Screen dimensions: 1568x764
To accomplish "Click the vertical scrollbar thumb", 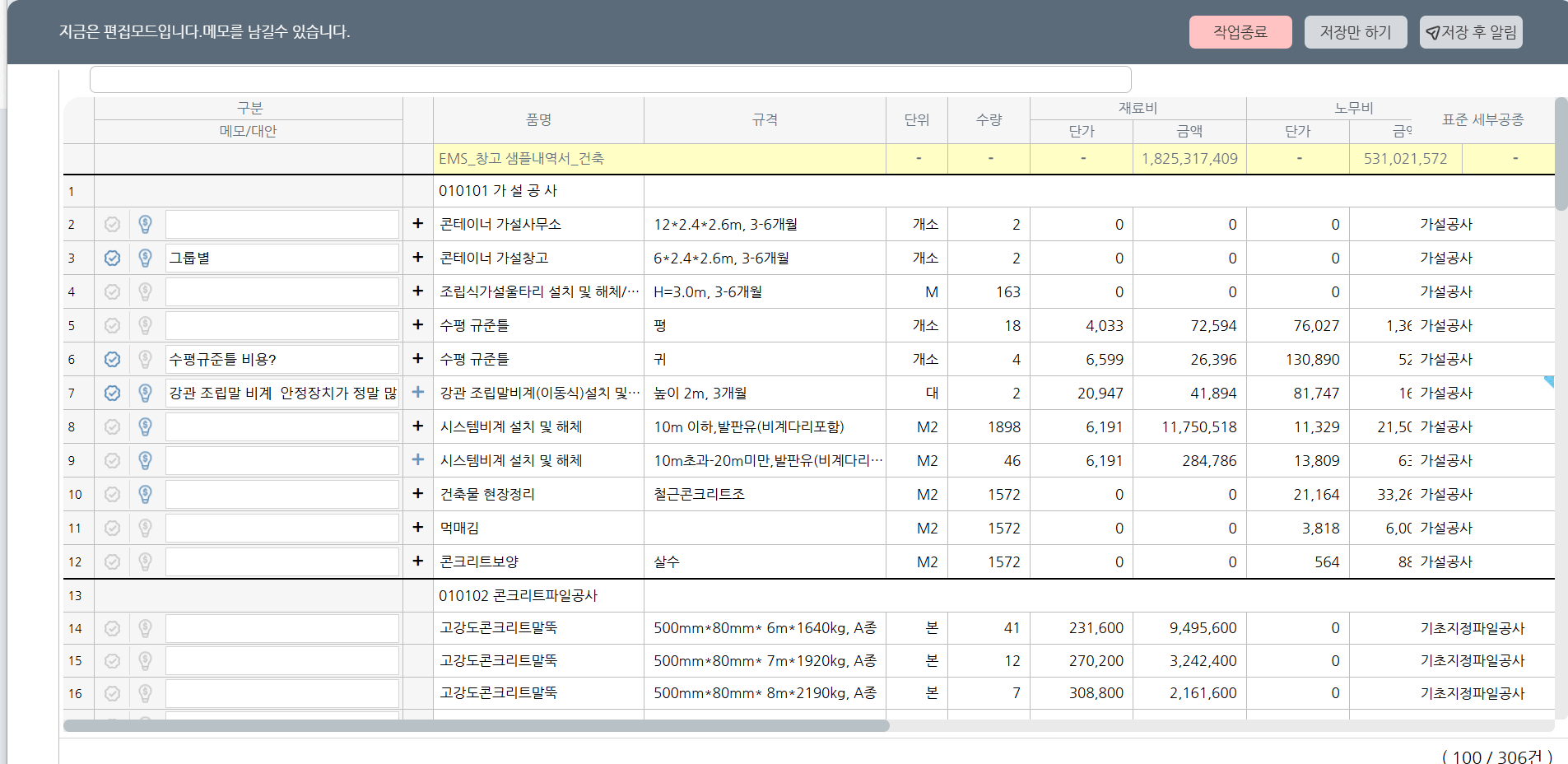I will pos(1561,154).
